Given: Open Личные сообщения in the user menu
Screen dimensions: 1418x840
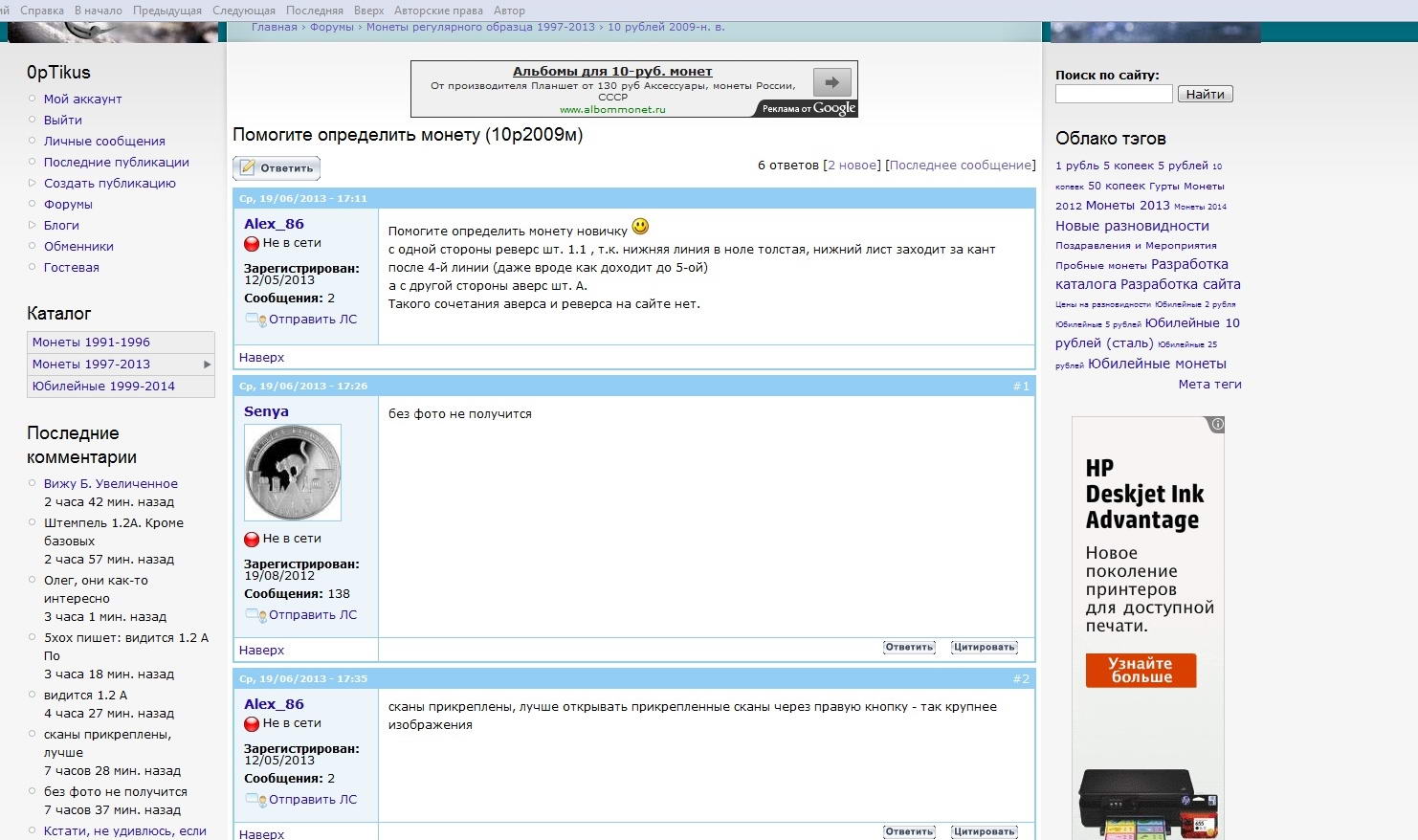Looking at the screenshot, I should click(x=104, y=142).
